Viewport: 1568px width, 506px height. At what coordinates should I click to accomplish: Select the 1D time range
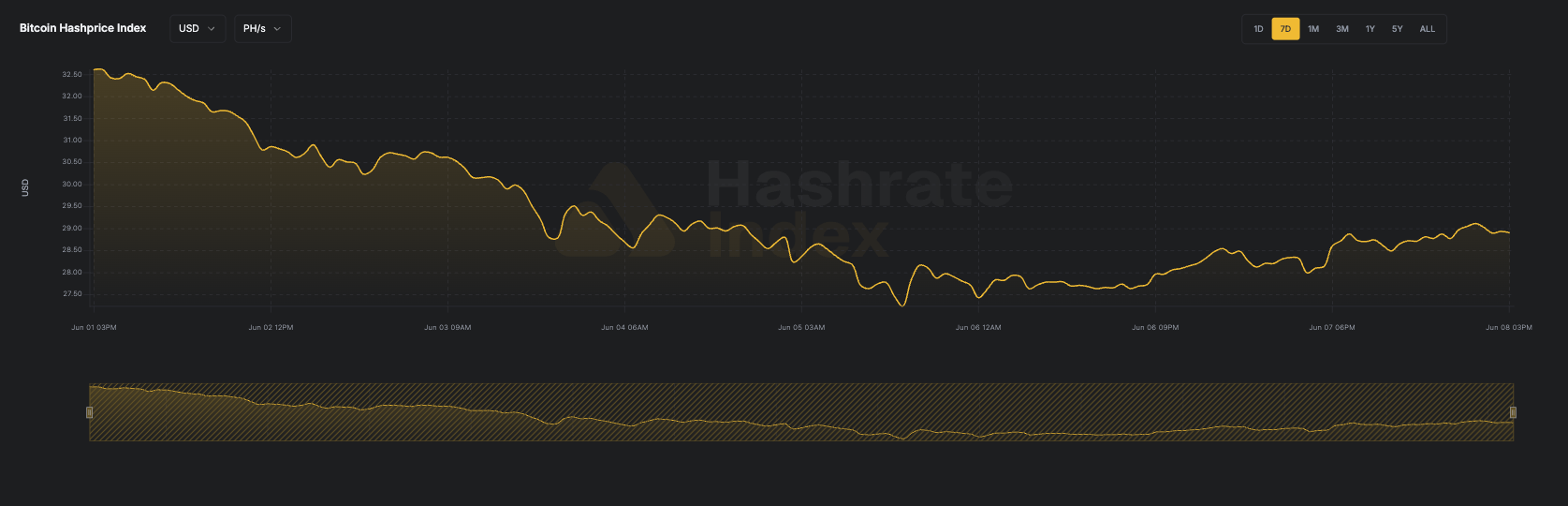tap(1258, 29)
